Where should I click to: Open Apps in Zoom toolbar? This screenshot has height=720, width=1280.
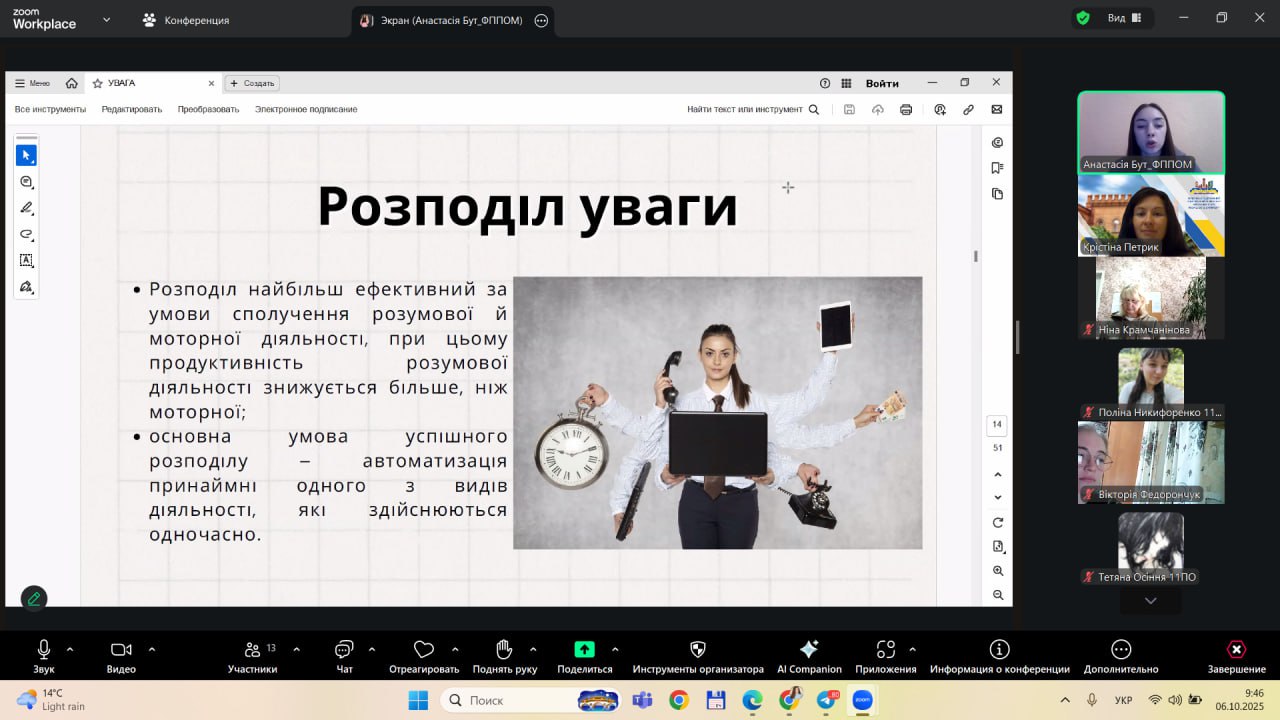885,650
